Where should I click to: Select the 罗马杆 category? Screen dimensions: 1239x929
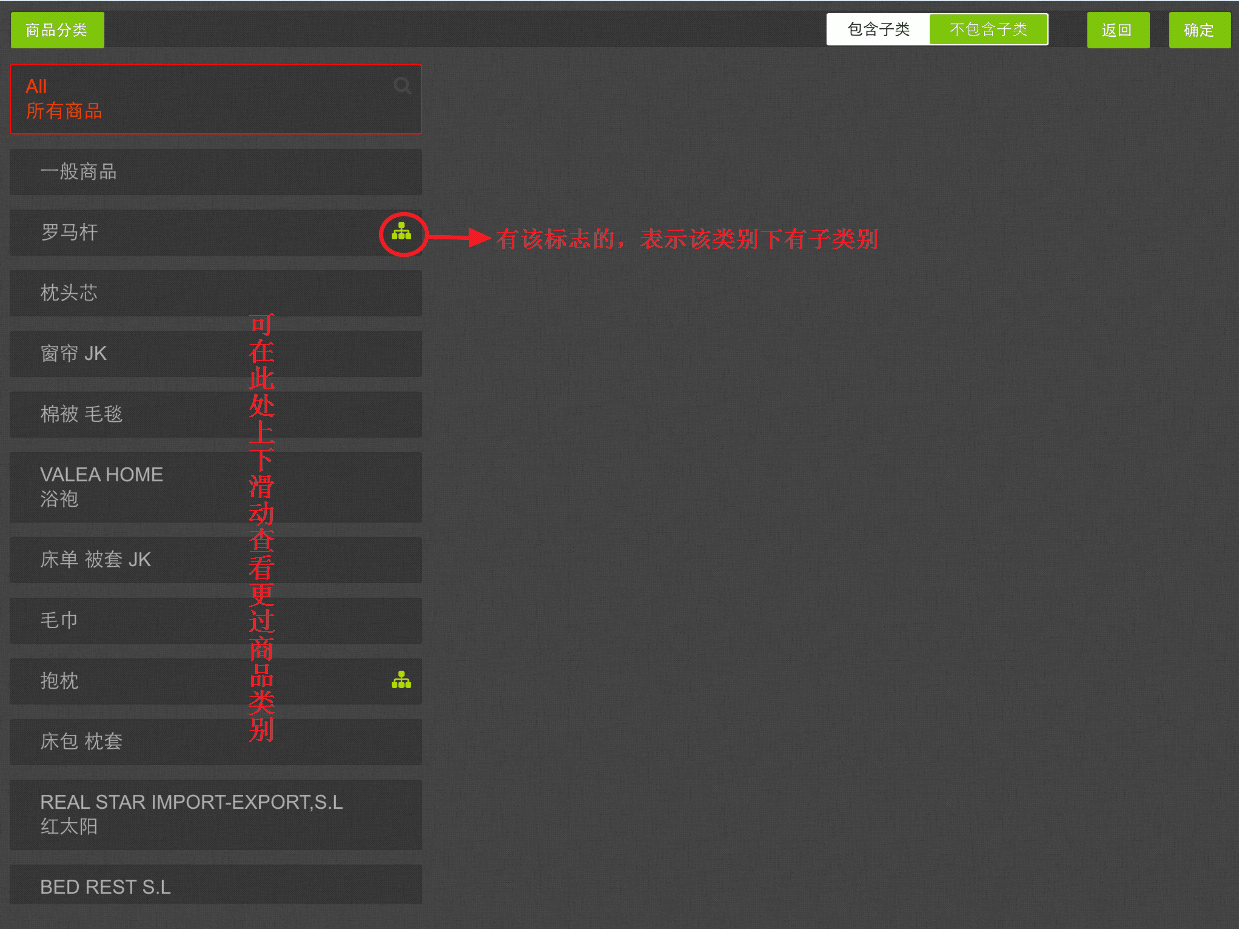(x=216, y=232)
